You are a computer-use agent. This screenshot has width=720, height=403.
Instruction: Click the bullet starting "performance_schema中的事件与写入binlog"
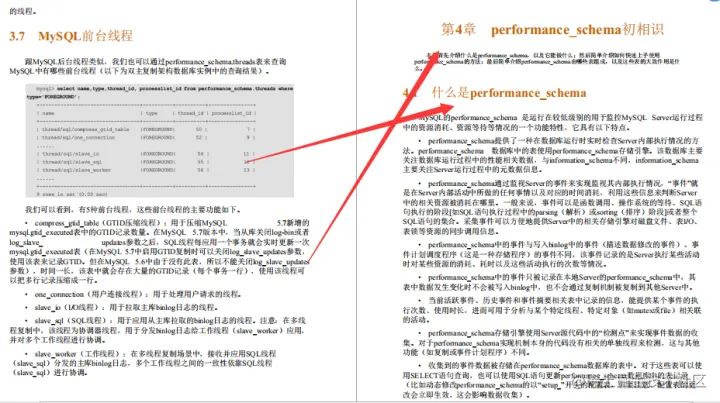[x=551, y=254]
